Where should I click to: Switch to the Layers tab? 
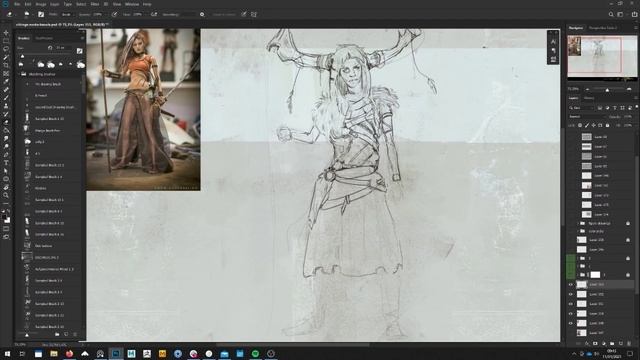(574, 98)
